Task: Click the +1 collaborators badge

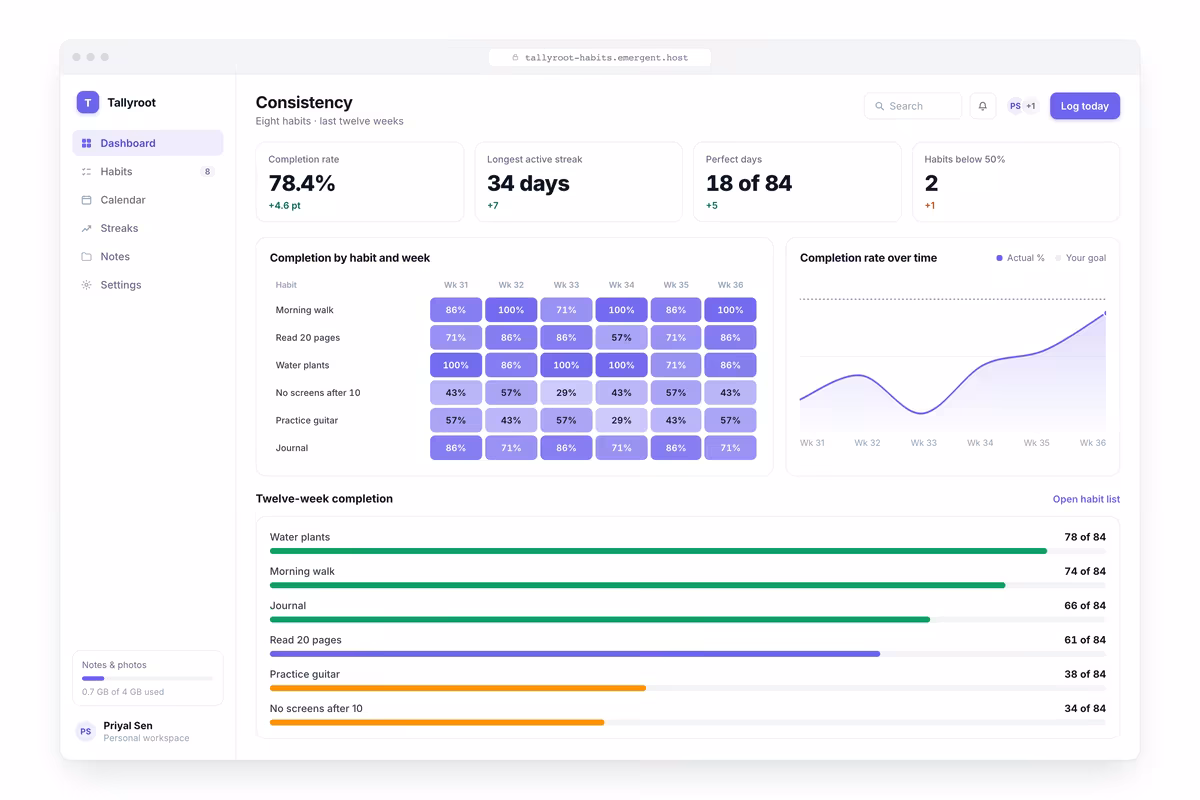Action: pyautogui.click(x=1031, y=106)
